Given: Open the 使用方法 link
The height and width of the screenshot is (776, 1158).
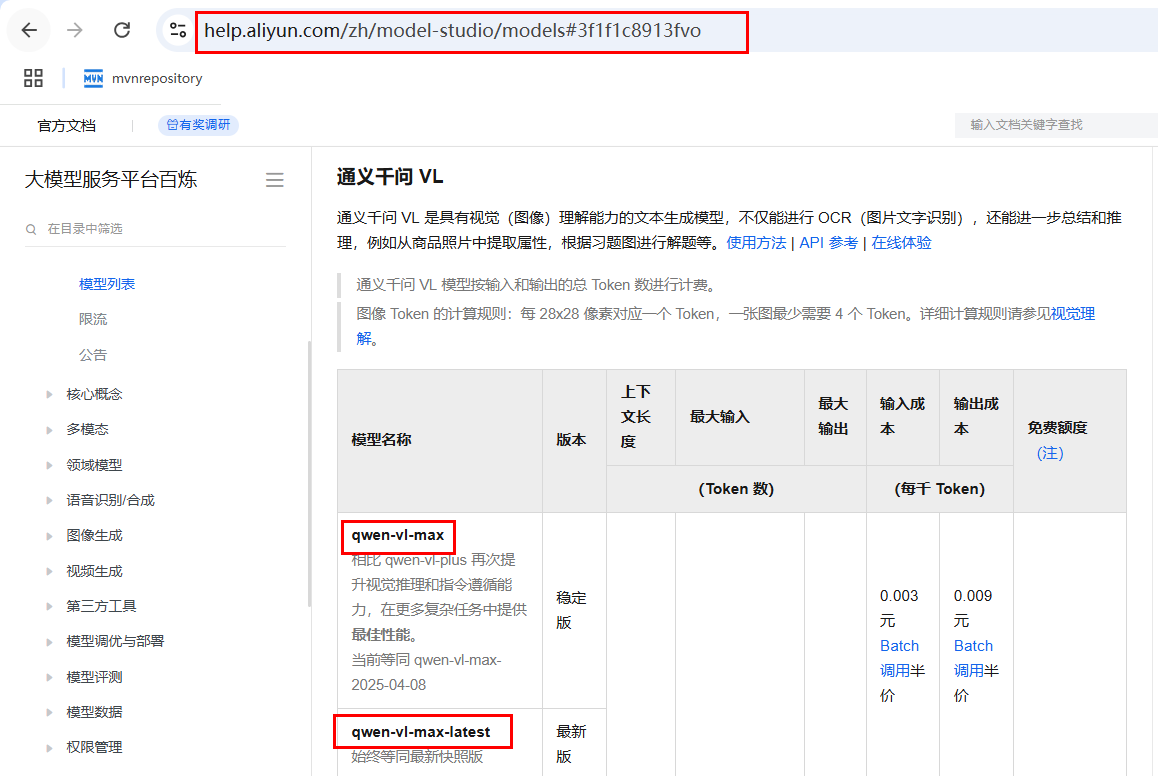Looking at the screenshot, I should point(756,243).
